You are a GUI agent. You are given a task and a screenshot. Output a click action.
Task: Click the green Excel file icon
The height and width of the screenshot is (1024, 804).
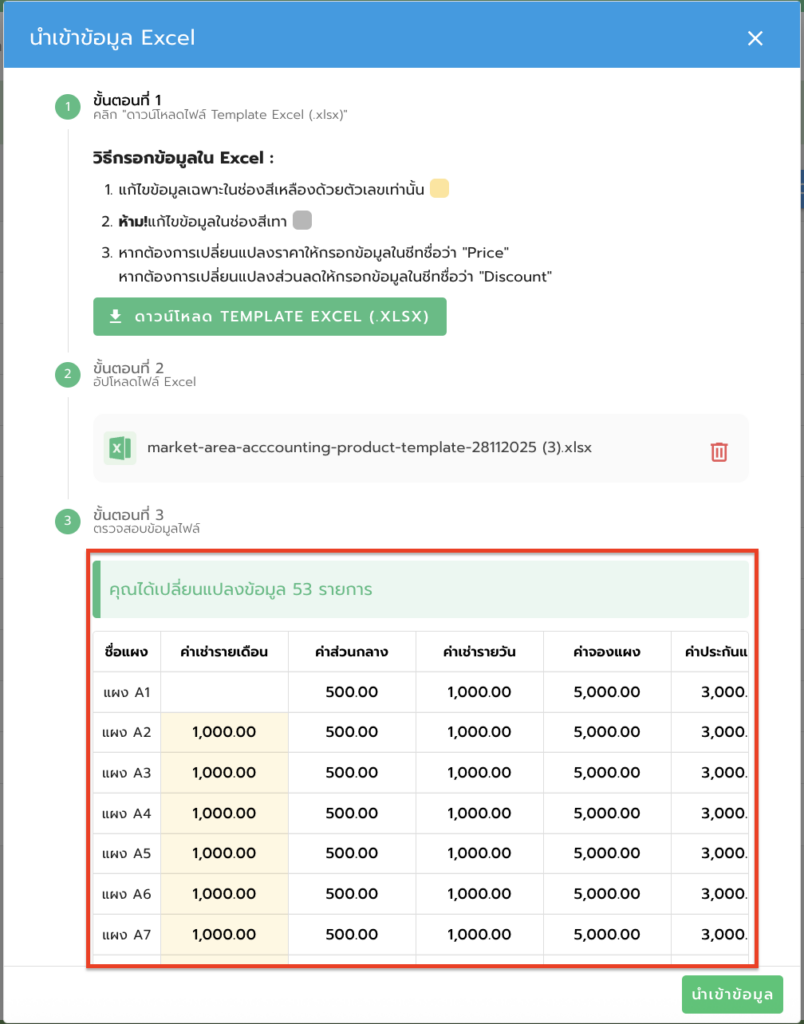(x=120, y=448)
